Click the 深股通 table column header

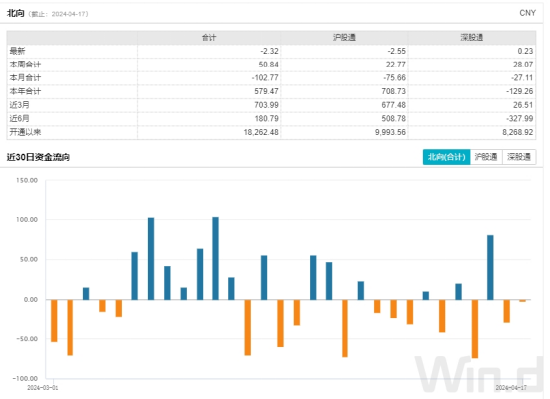[472, 38]
